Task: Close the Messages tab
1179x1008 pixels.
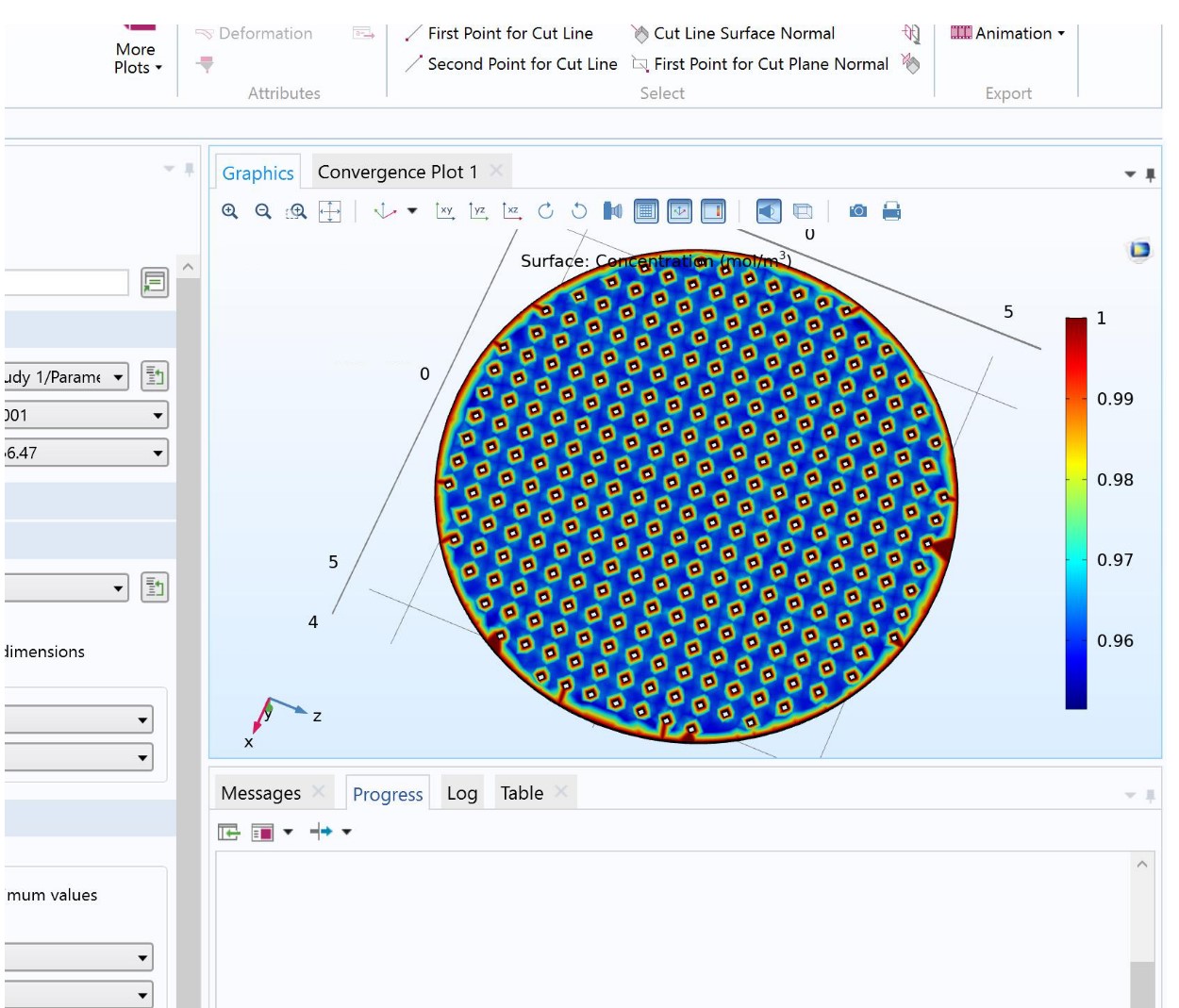Action: 319,792
